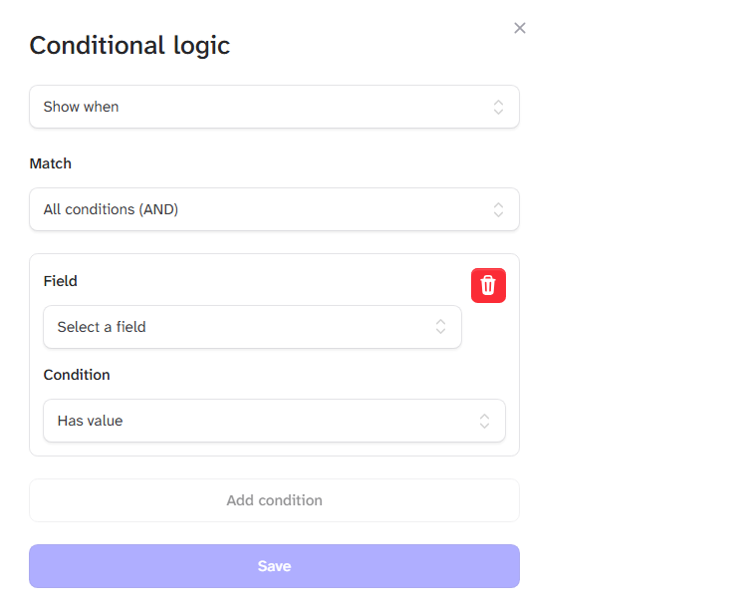Click the chevron arrows on Has value
Screen dimensions: 756x611
(484, 421)
